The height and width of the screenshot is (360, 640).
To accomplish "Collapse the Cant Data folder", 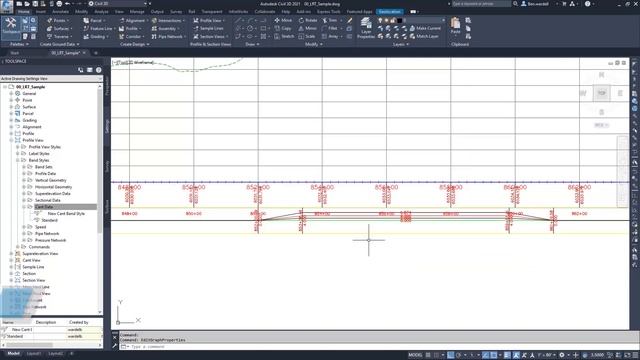I will pos(24,207).
